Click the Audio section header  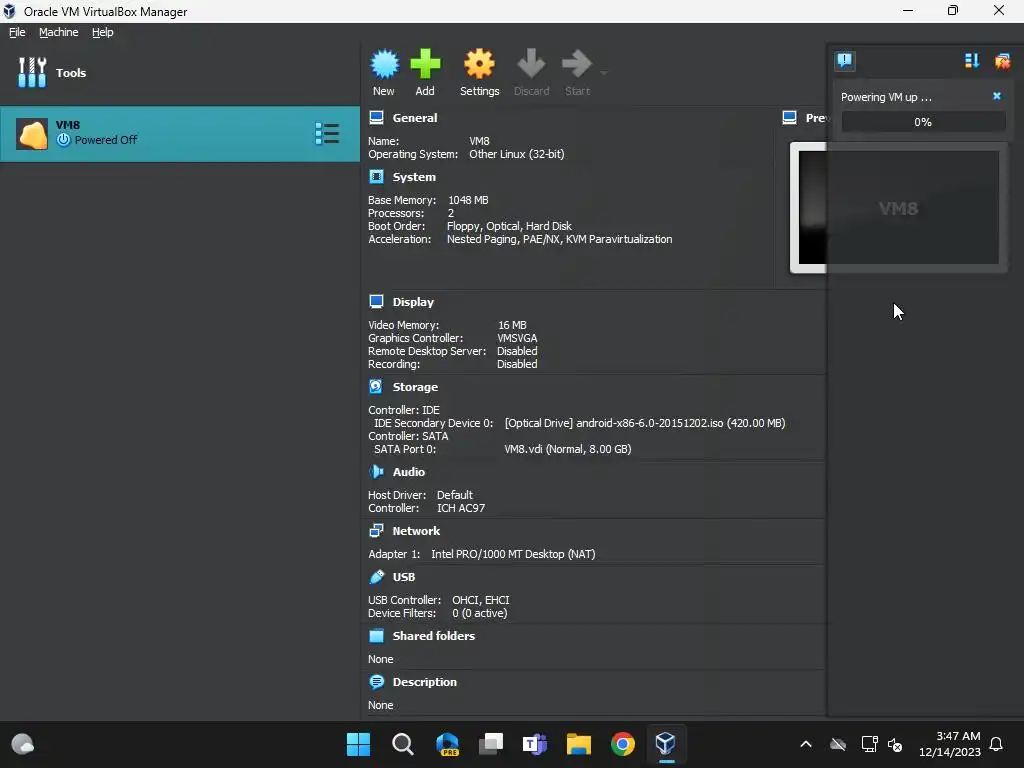pyautogui.click(x=408, y=472)
